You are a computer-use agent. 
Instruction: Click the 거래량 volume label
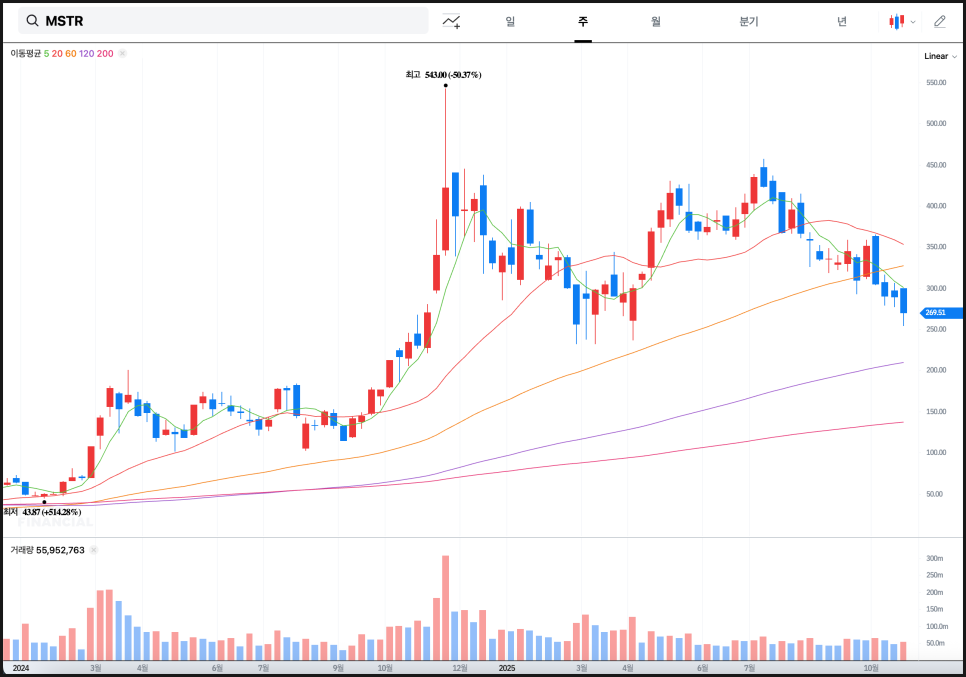tap(22, 550)
